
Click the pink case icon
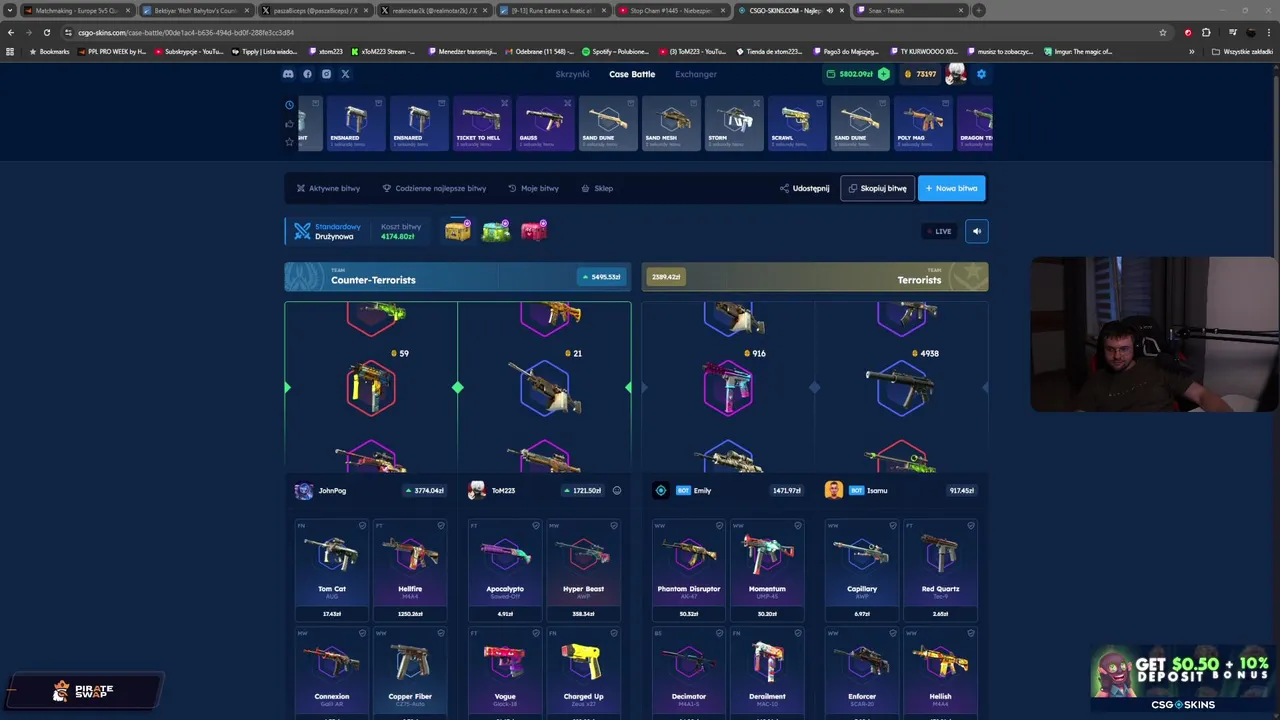[x=534, y=231]
